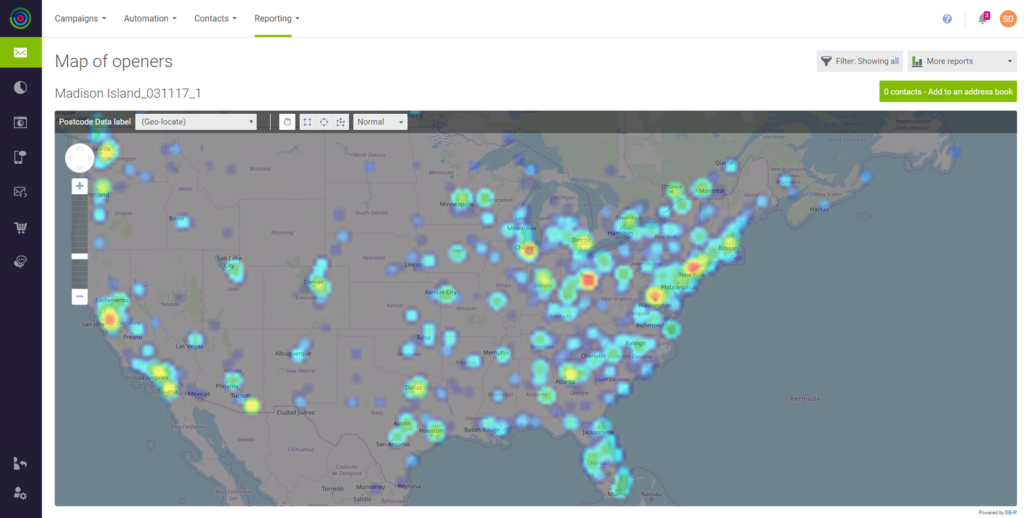
Task: Open the shopping cart section in sidebar
Action: pos(20,227)
